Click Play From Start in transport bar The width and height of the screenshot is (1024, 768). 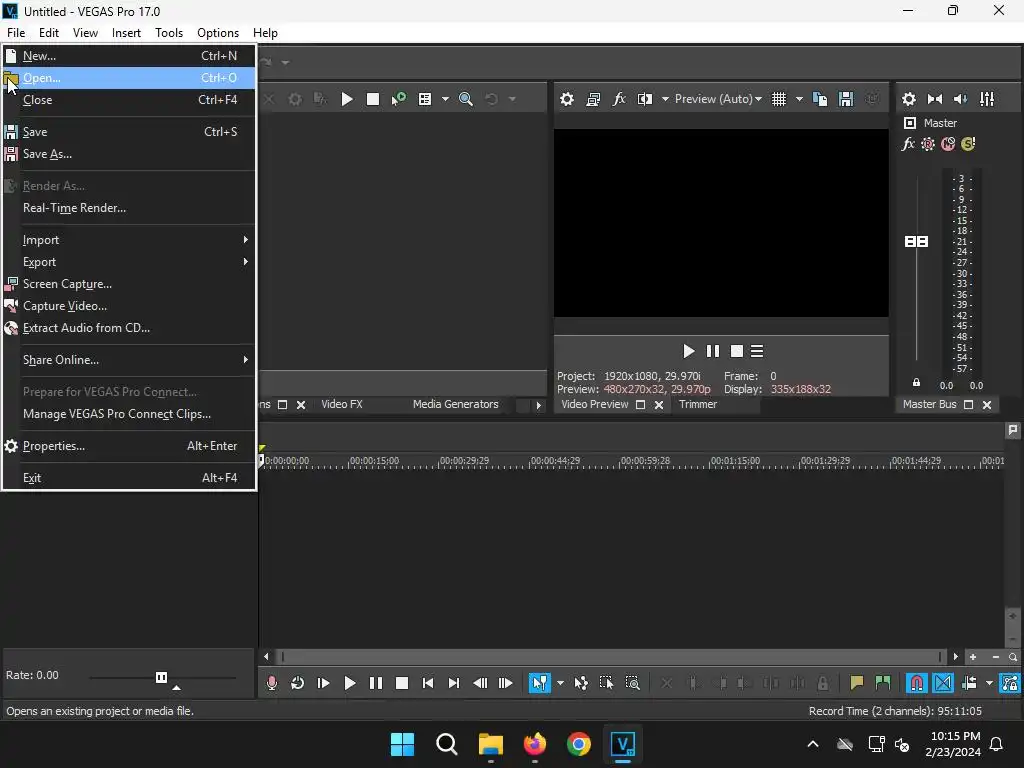323,683
